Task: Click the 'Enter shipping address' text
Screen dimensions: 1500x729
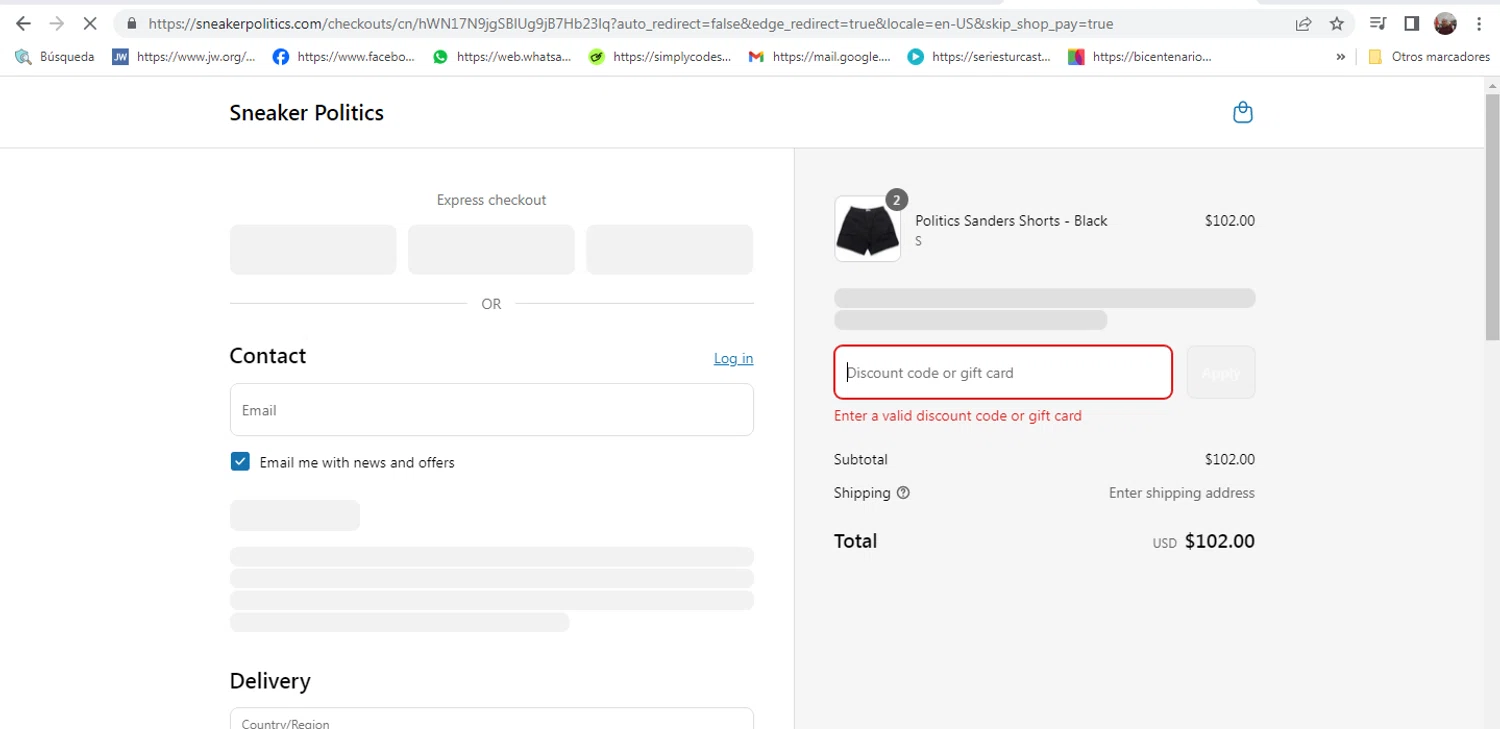Action: [1181, 493]
